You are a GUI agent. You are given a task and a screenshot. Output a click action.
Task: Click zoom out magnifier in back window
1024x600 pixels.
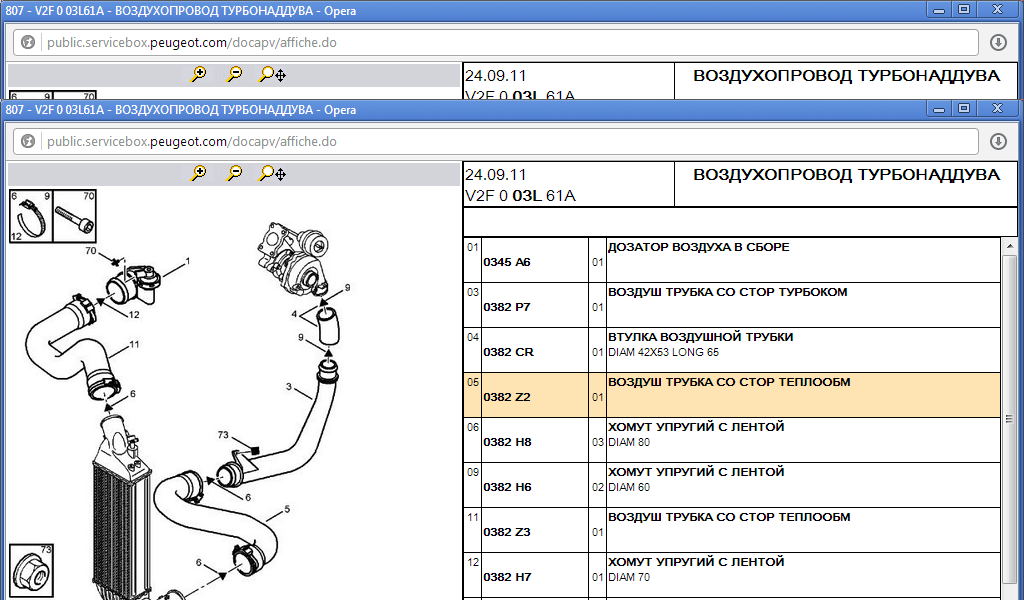tap(234, 75)
